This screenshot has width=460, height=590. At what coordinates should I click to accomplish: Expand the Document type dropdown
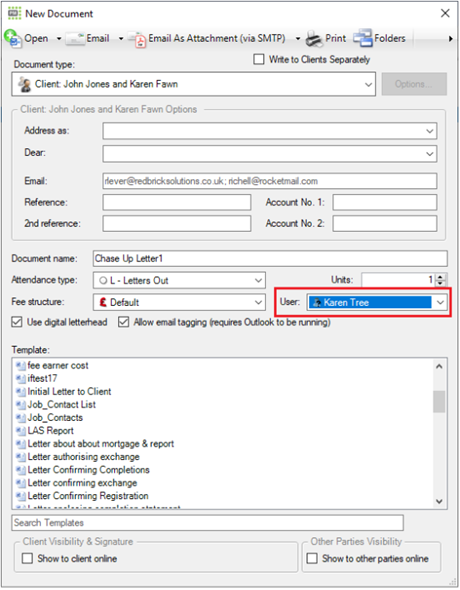coord(368,84)
